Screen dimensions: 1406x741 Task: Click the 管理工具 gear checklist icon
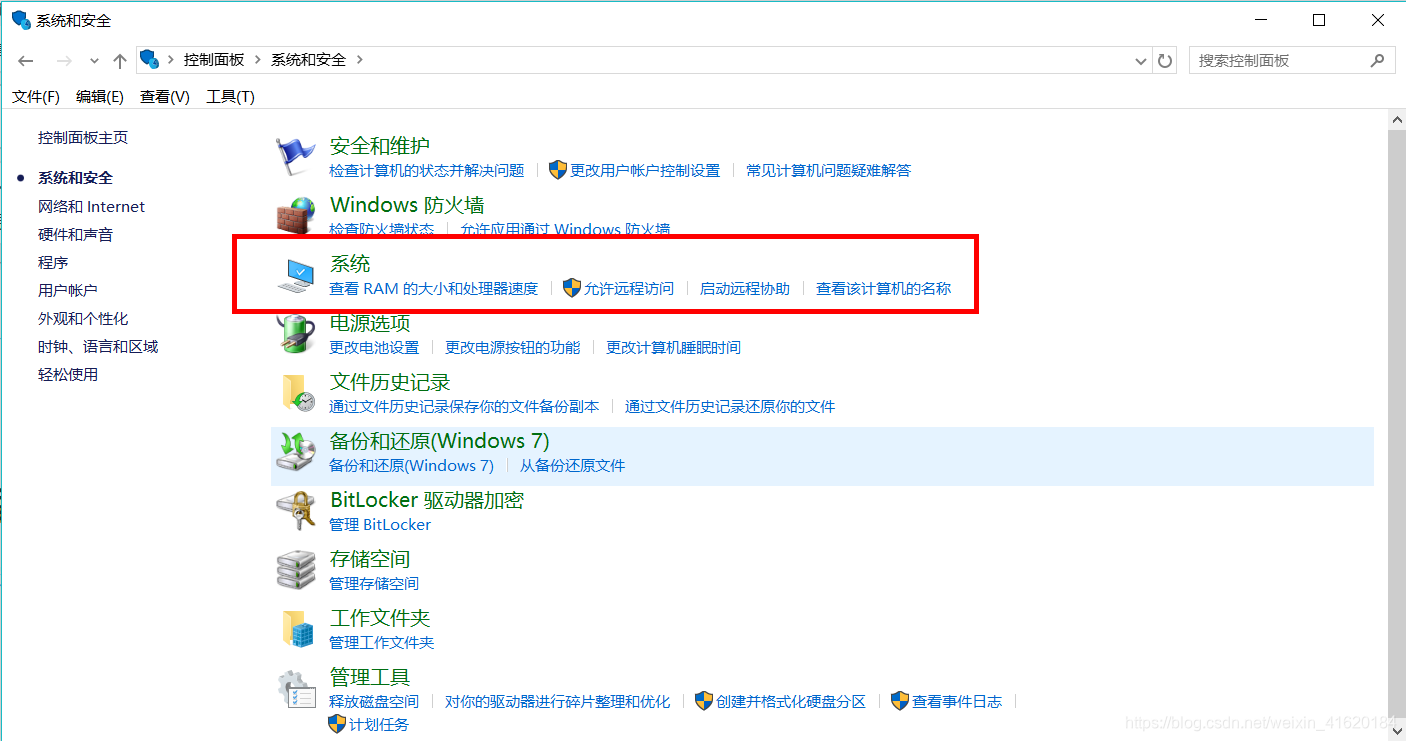point(295,688)
